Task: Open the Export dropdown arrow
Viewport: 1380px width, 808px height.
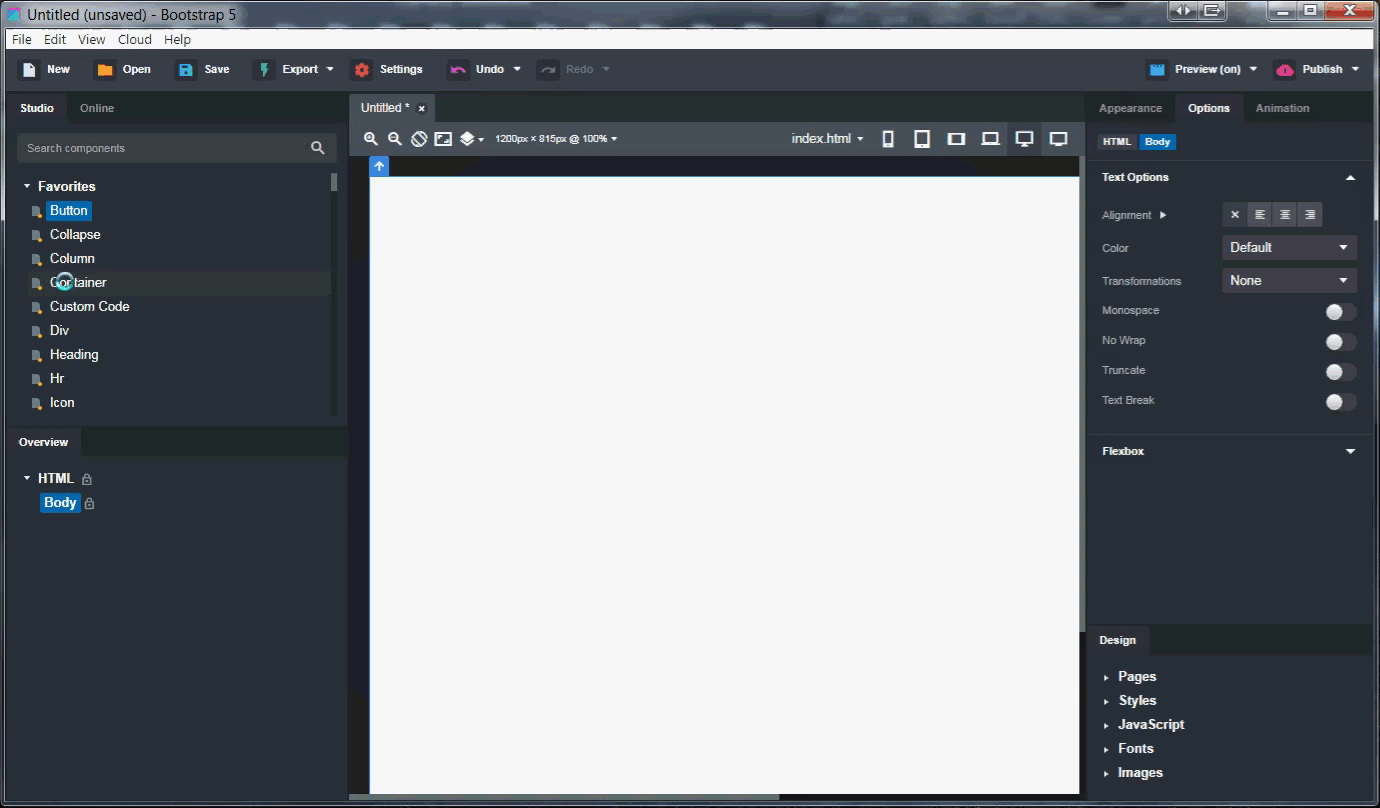Action: point(329,70)
